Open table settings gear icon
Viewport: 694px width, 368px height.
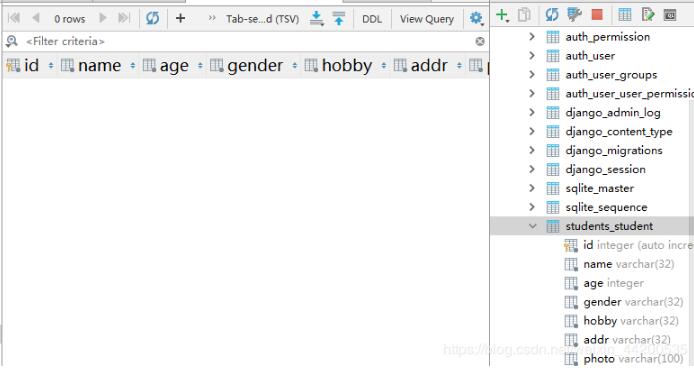[476, 18]
